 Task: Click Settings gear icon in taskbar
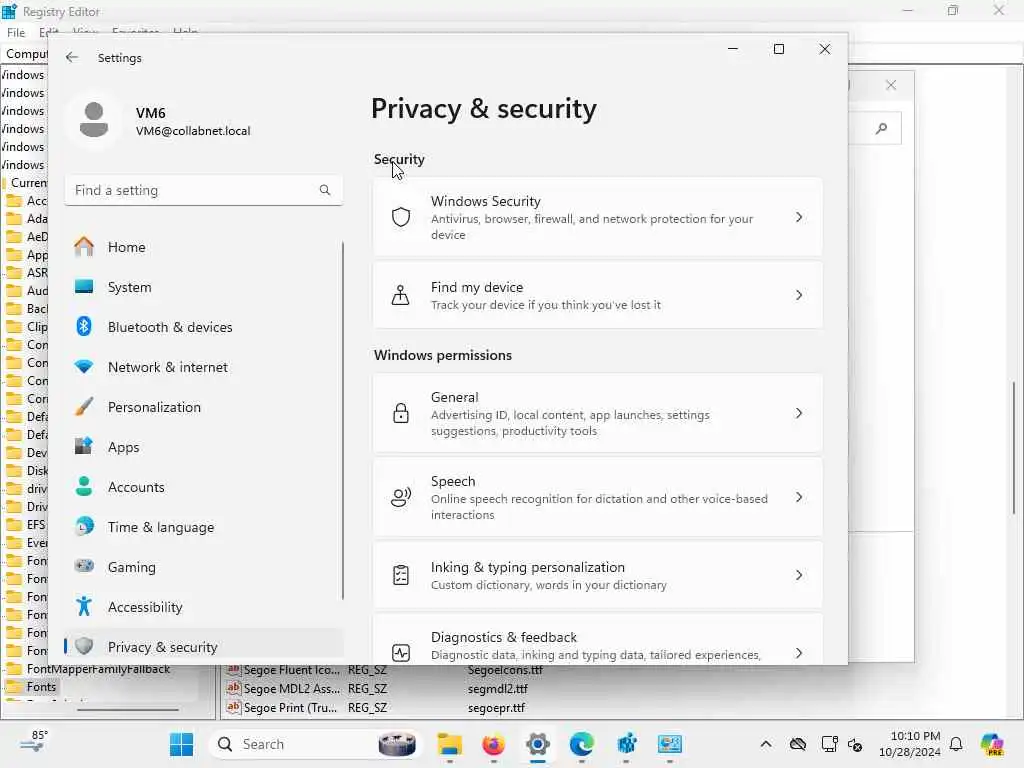(537, 744)
